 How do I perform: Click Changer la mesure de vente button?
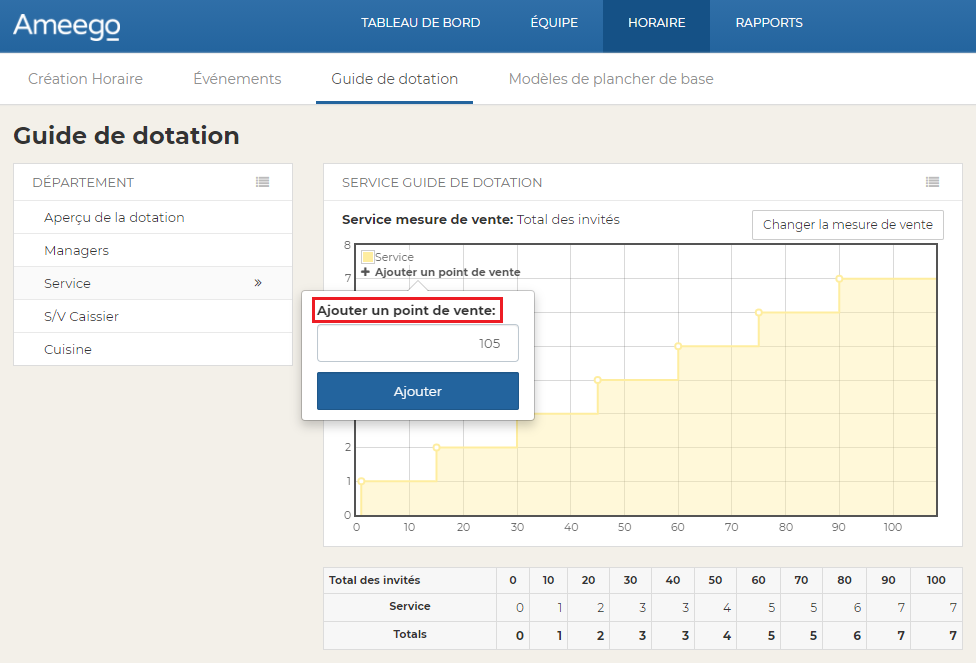pos(847,225)
